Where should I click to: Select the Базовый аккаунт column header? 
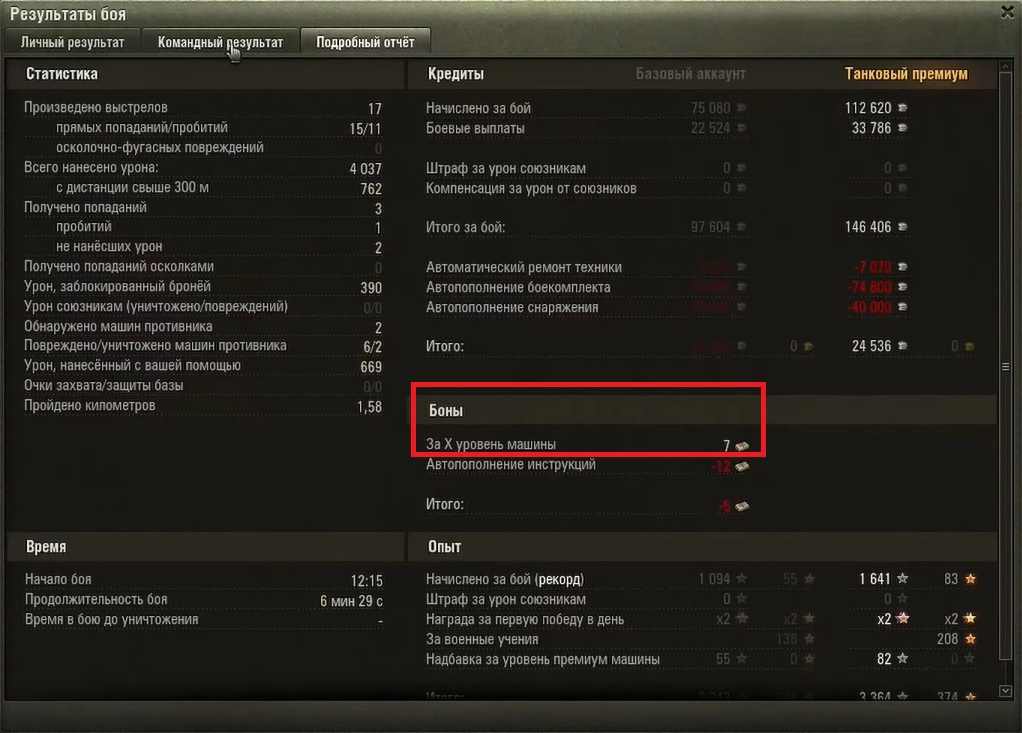click(x=690, y=74)
